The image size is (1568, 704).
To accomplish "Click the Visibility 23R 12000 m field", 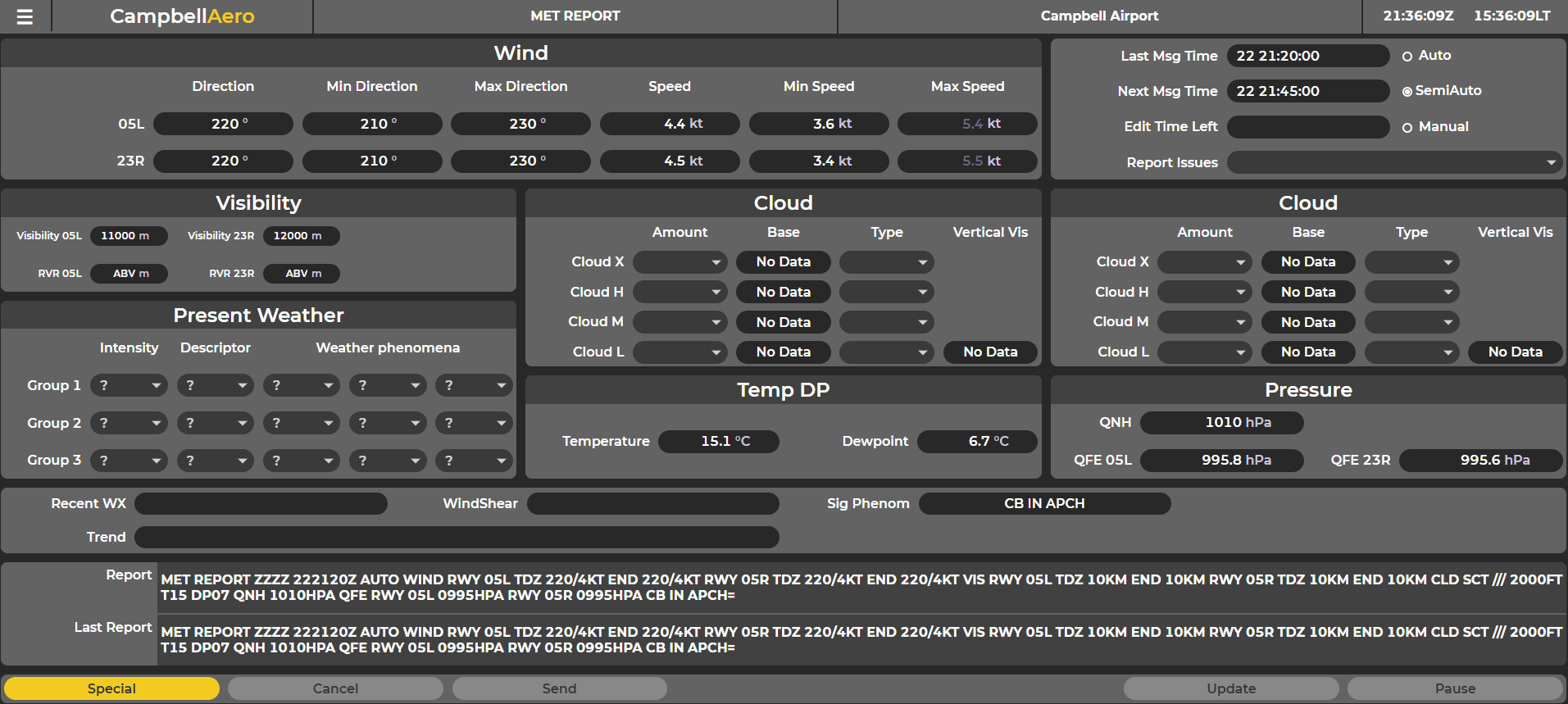I will (302, 236).
